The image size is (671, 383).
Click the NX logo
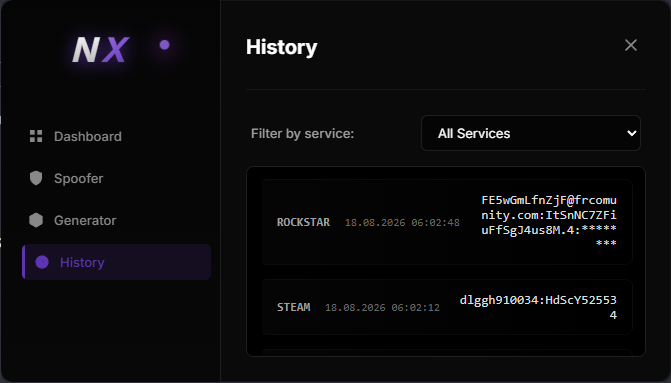[101, 49]
